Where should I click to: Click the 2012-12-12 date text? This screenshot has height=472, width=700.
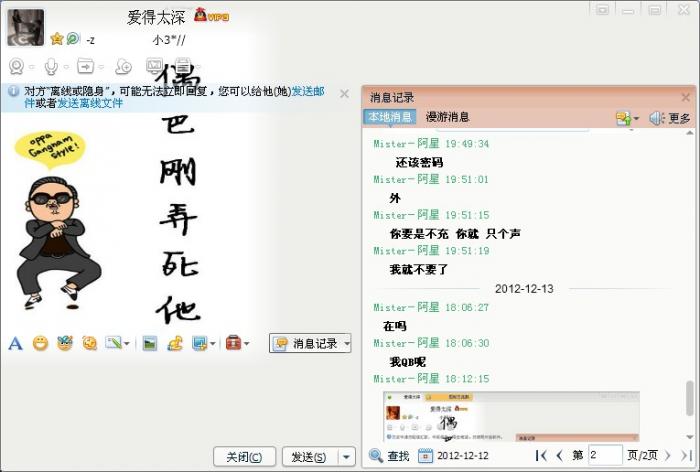pos(463,455)
